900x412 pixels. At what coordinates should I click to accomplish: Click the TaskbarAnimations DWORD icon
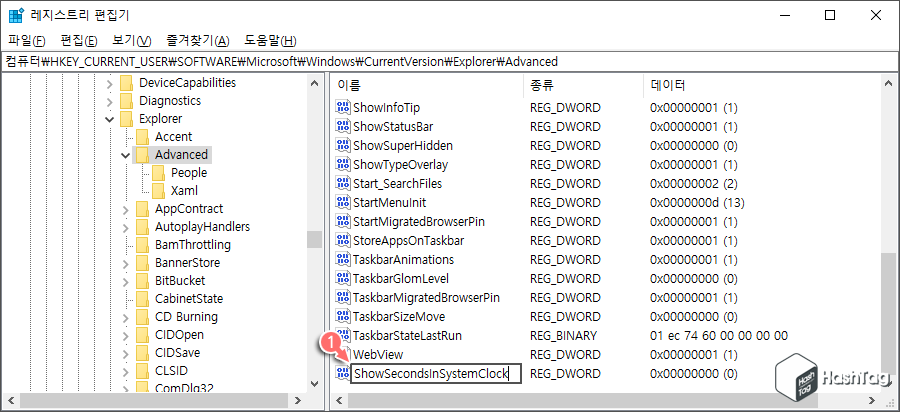coord(343,259)
